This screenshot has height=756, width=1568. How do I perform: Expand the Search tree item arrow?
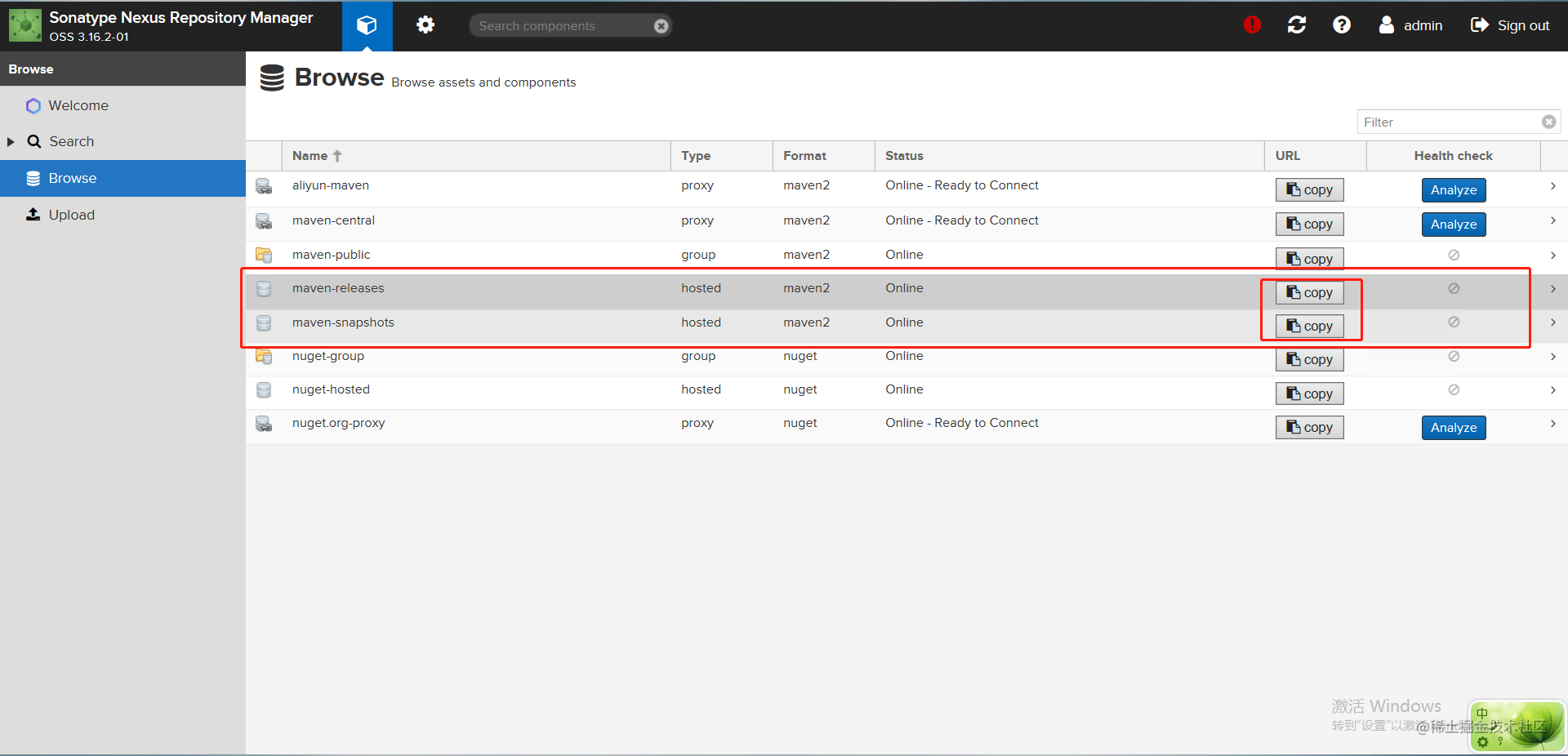pos(11,142)
